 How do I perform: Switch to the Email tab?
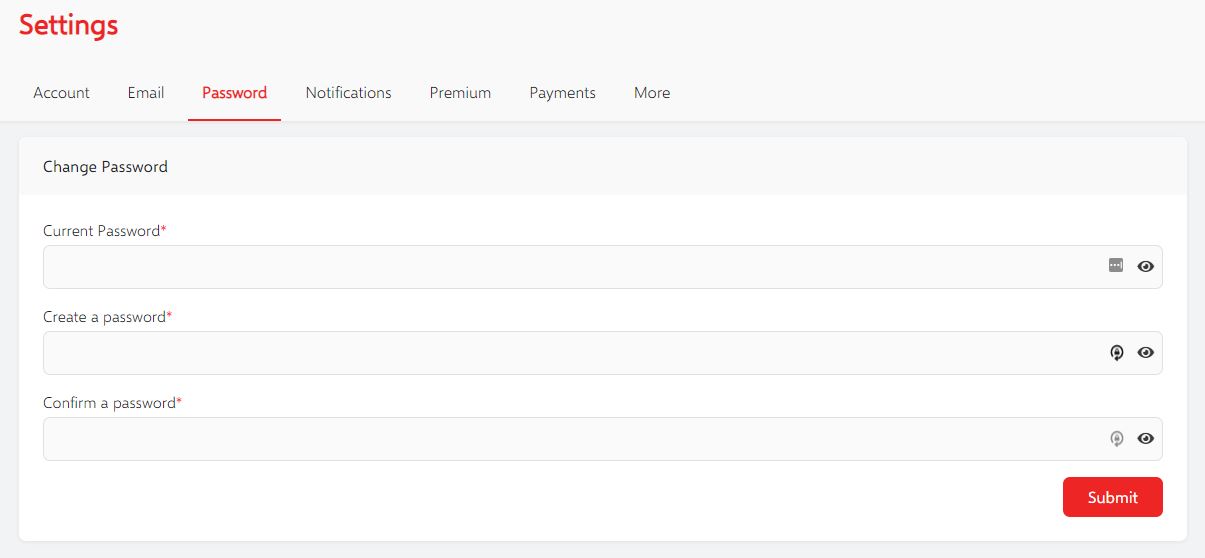[x=146, y=93]
